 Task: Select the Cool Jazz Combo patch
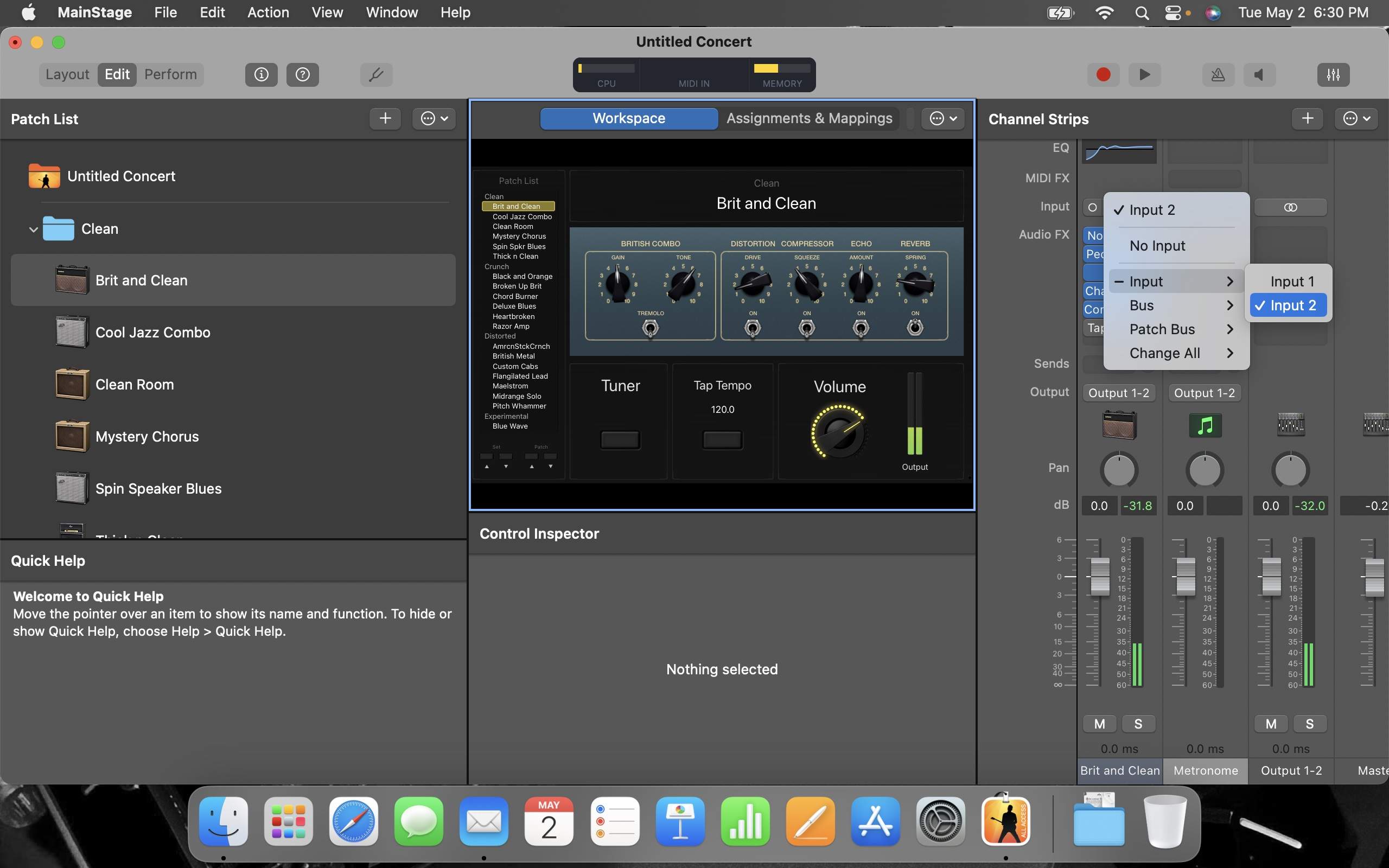click(233, 333)
